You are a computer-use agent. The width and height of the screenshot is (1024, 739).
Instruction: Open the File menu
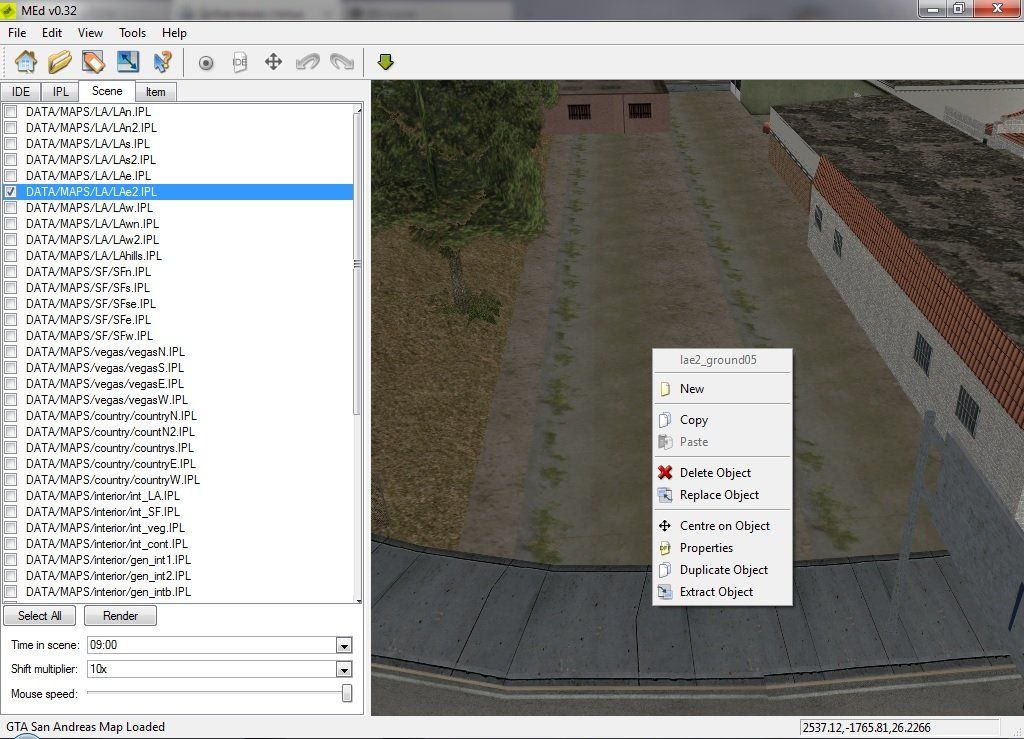pos(17,33)
